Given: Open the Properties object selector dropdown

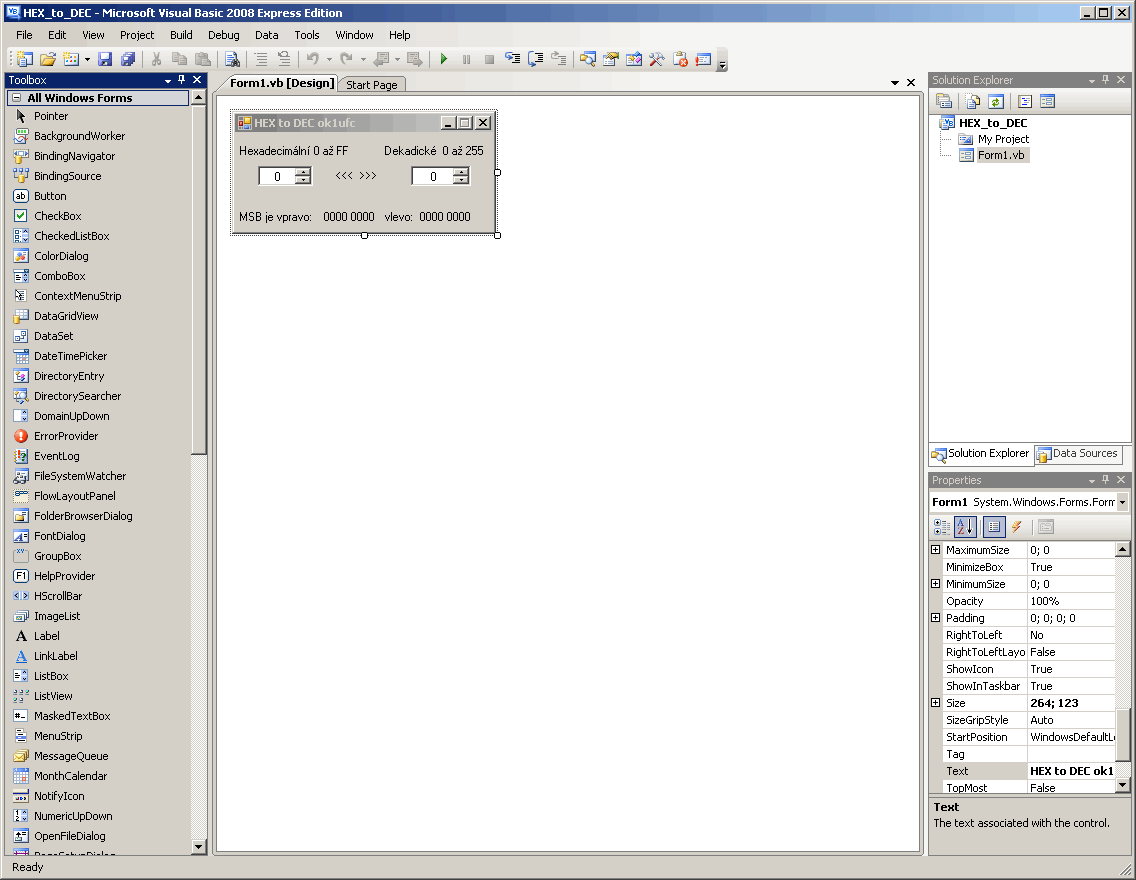Looking at the screenshot, I should click(1123, 502).
